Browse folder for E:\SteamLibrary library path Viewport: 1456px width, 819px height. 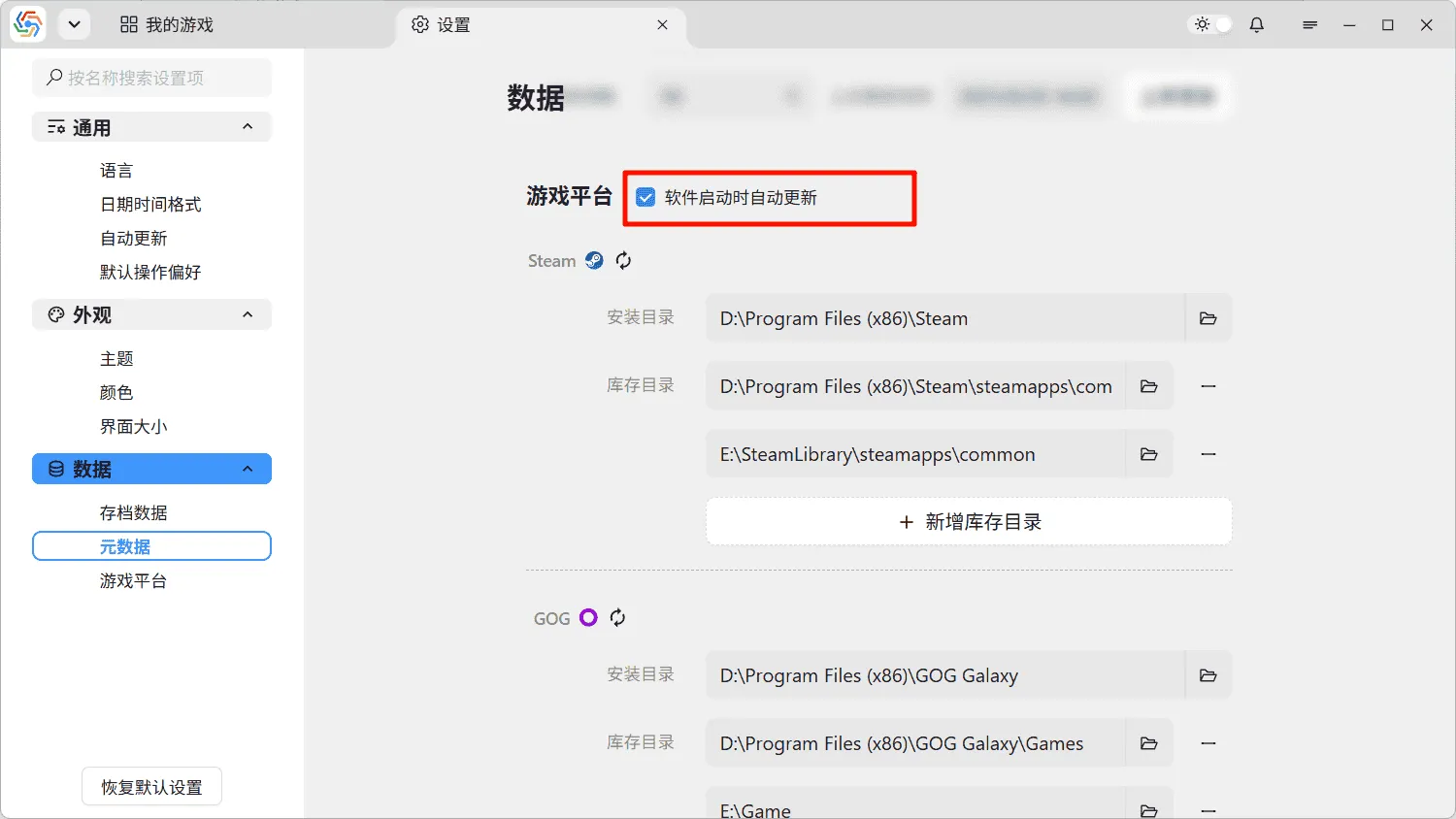coord(1148,454)
